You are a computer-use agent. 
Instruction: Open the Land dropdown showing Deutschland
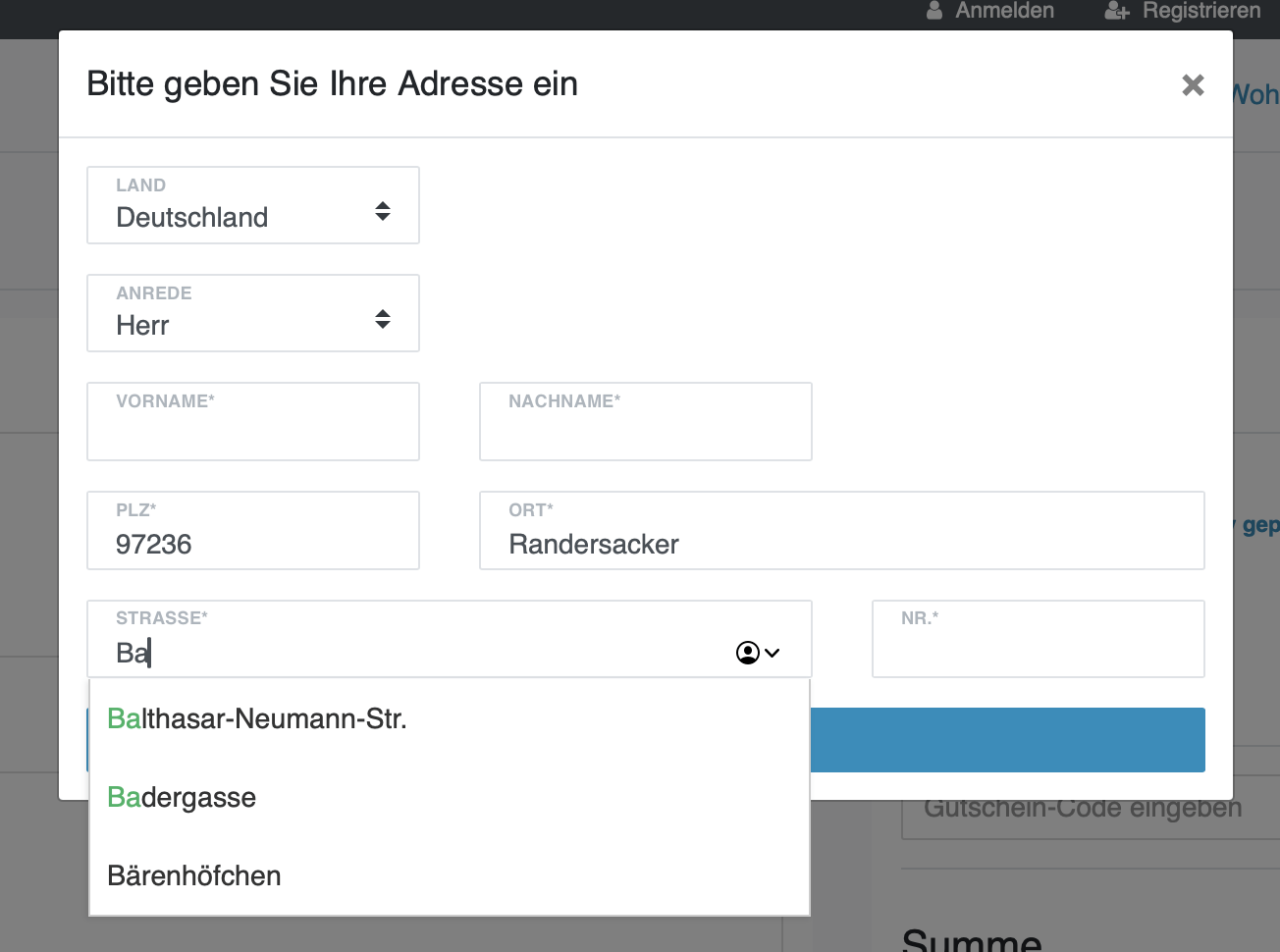[x=253, y=205]
